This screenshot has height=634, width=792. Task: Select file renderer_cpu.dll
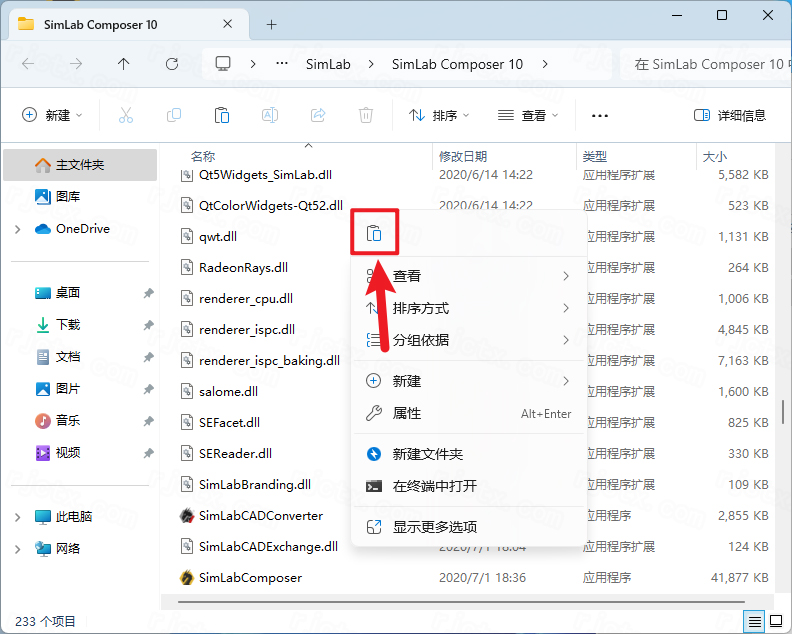click(x=246, y=299)
